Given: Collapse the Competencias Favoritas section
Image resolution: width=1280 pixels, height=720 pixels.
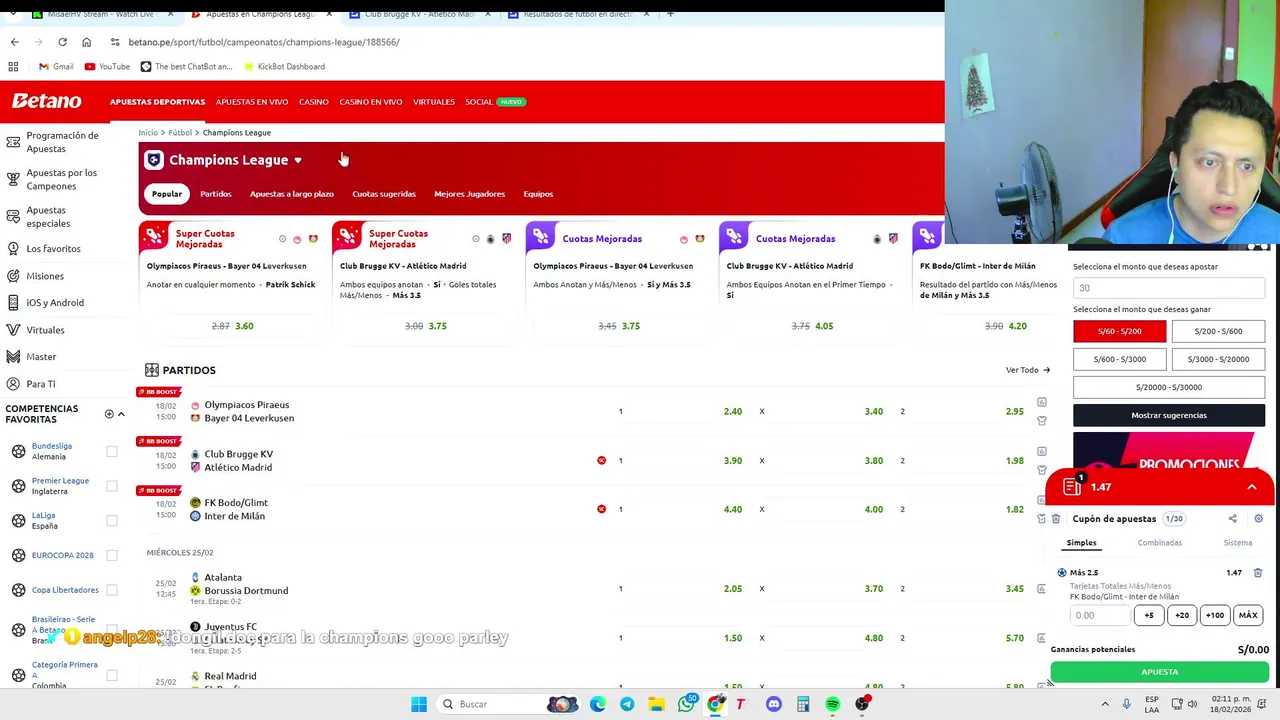Looking at the screenshot, I should pyautogui.click(x=121, y=414).
